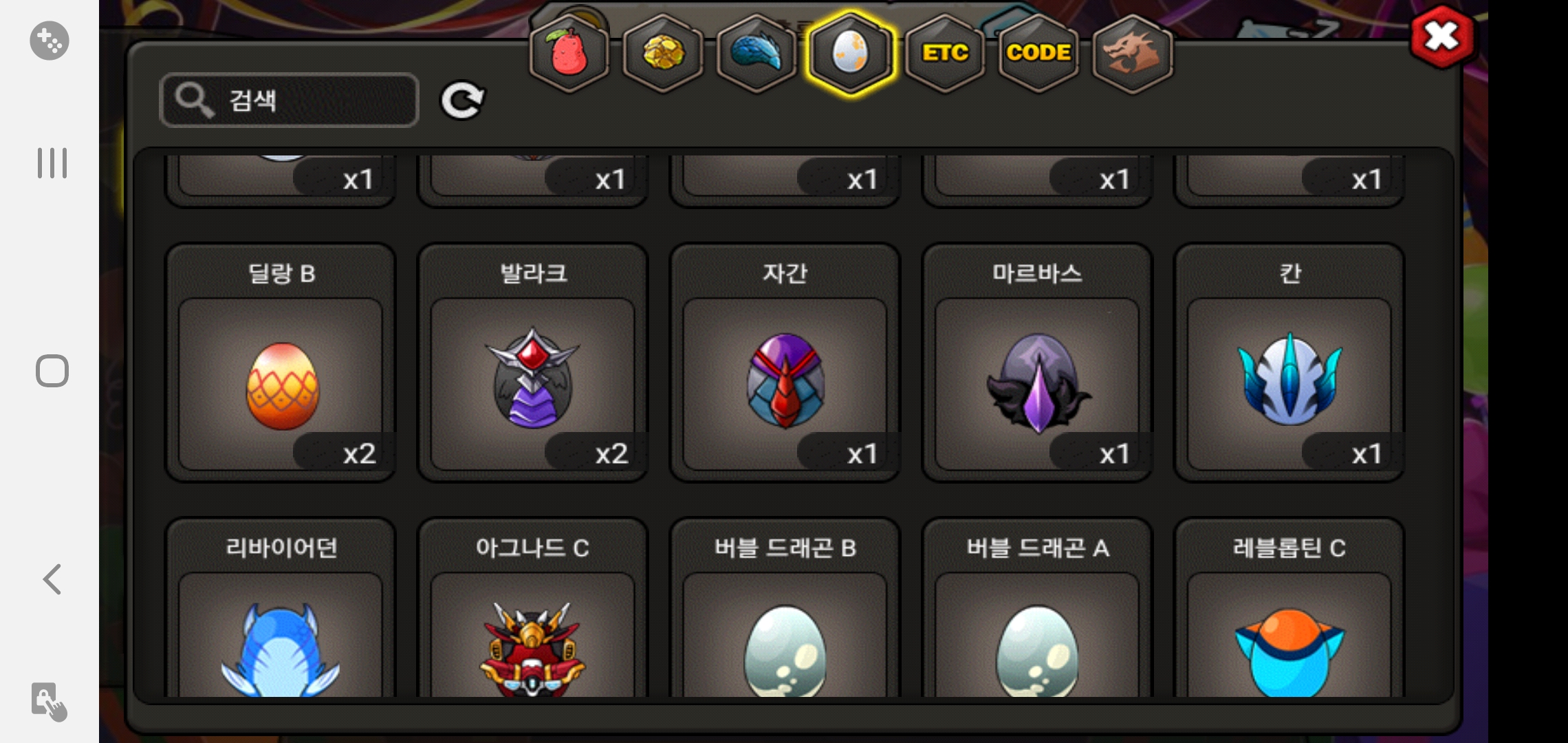Select the 칸 egg item
The height and width of the screenshot is (743, 1568).
click(1289, 363)
